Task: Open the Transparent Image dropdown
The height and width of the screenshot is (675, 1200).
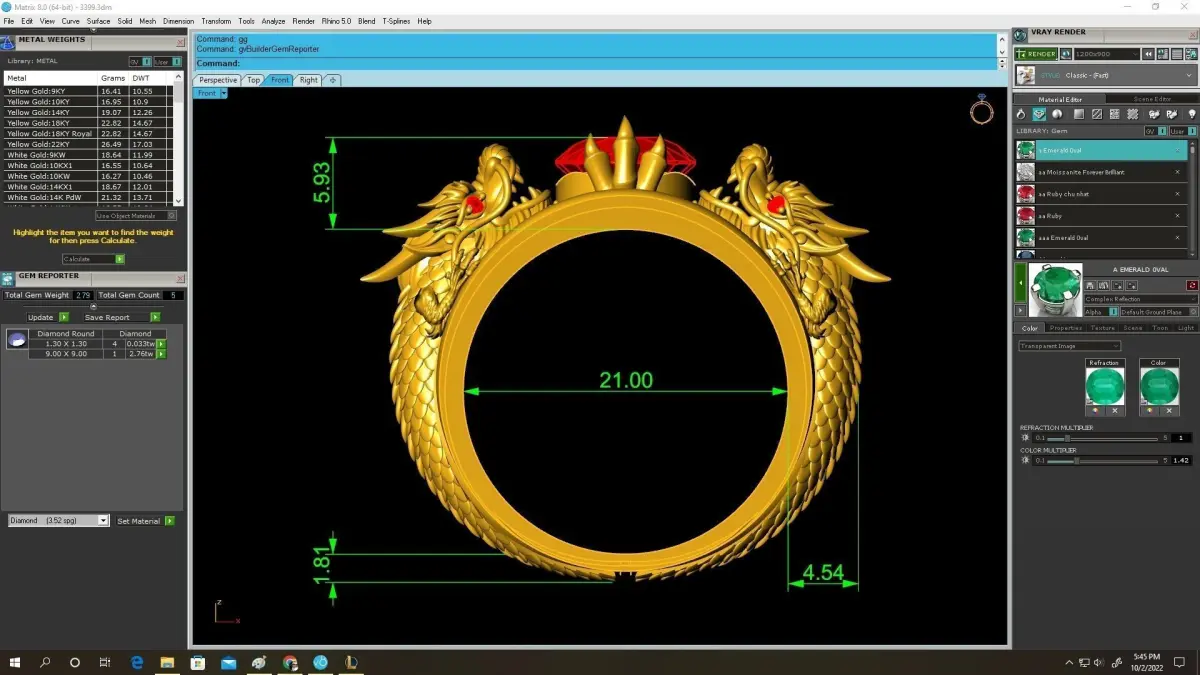Action: [x=1069, y=346]
